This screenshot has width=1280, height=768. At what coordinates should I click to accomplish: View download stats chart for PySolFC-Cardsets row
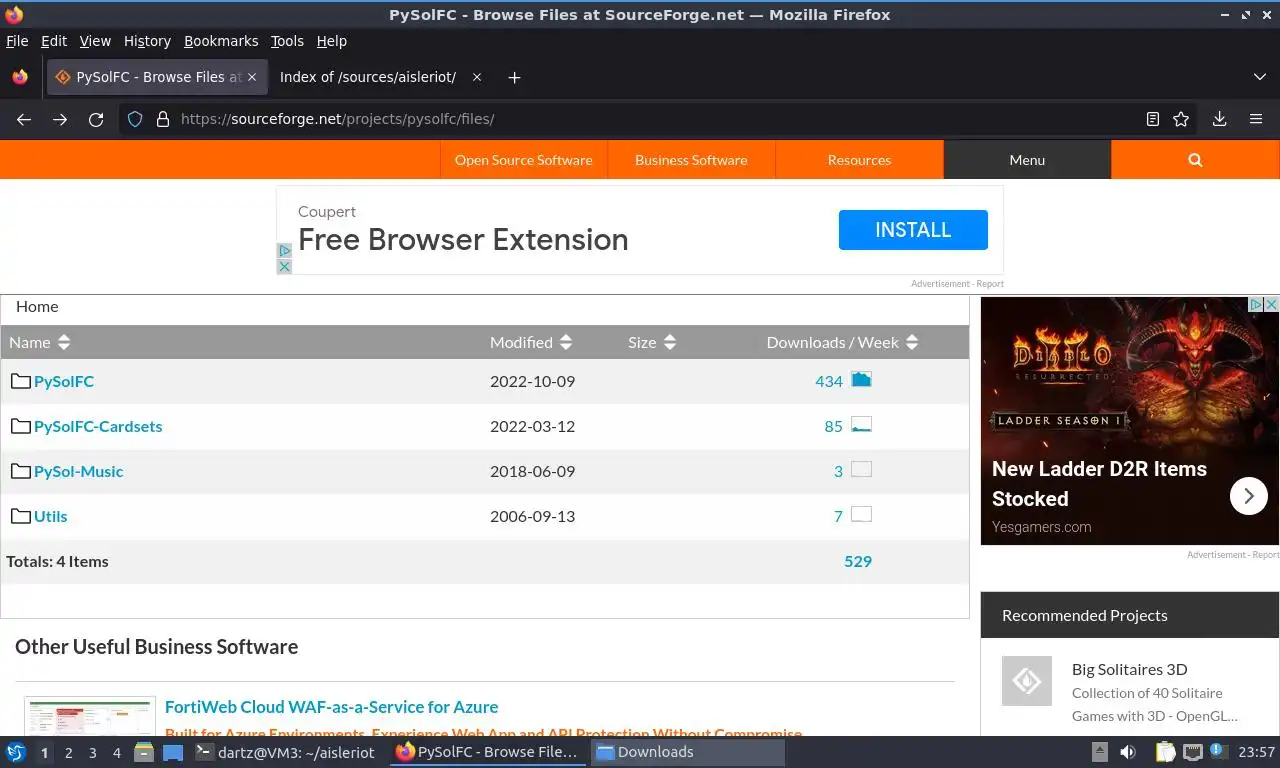(x=861, y=424)
